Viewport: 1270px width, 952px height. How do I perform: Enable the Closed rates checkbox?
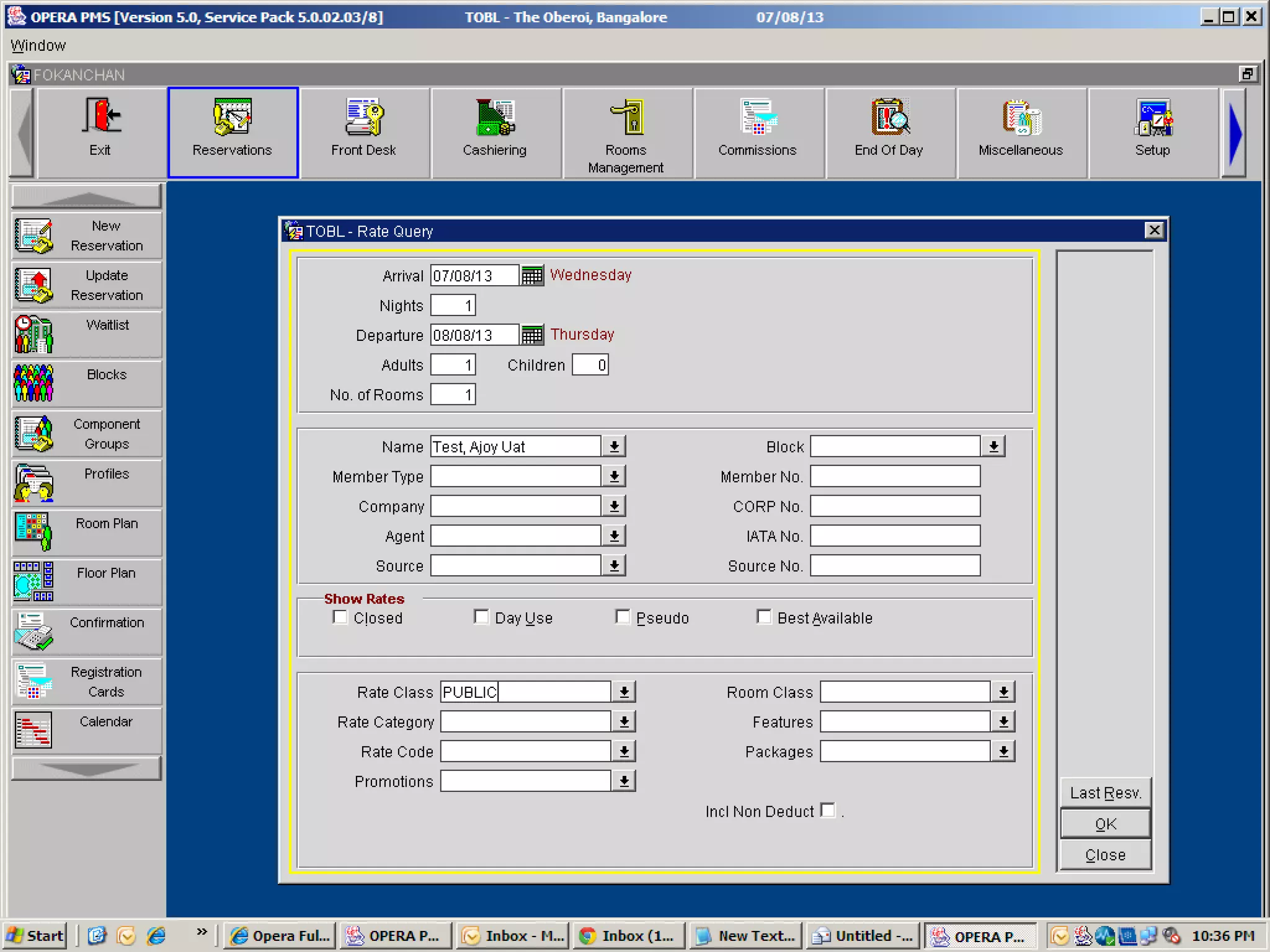(x=340, y=617)
